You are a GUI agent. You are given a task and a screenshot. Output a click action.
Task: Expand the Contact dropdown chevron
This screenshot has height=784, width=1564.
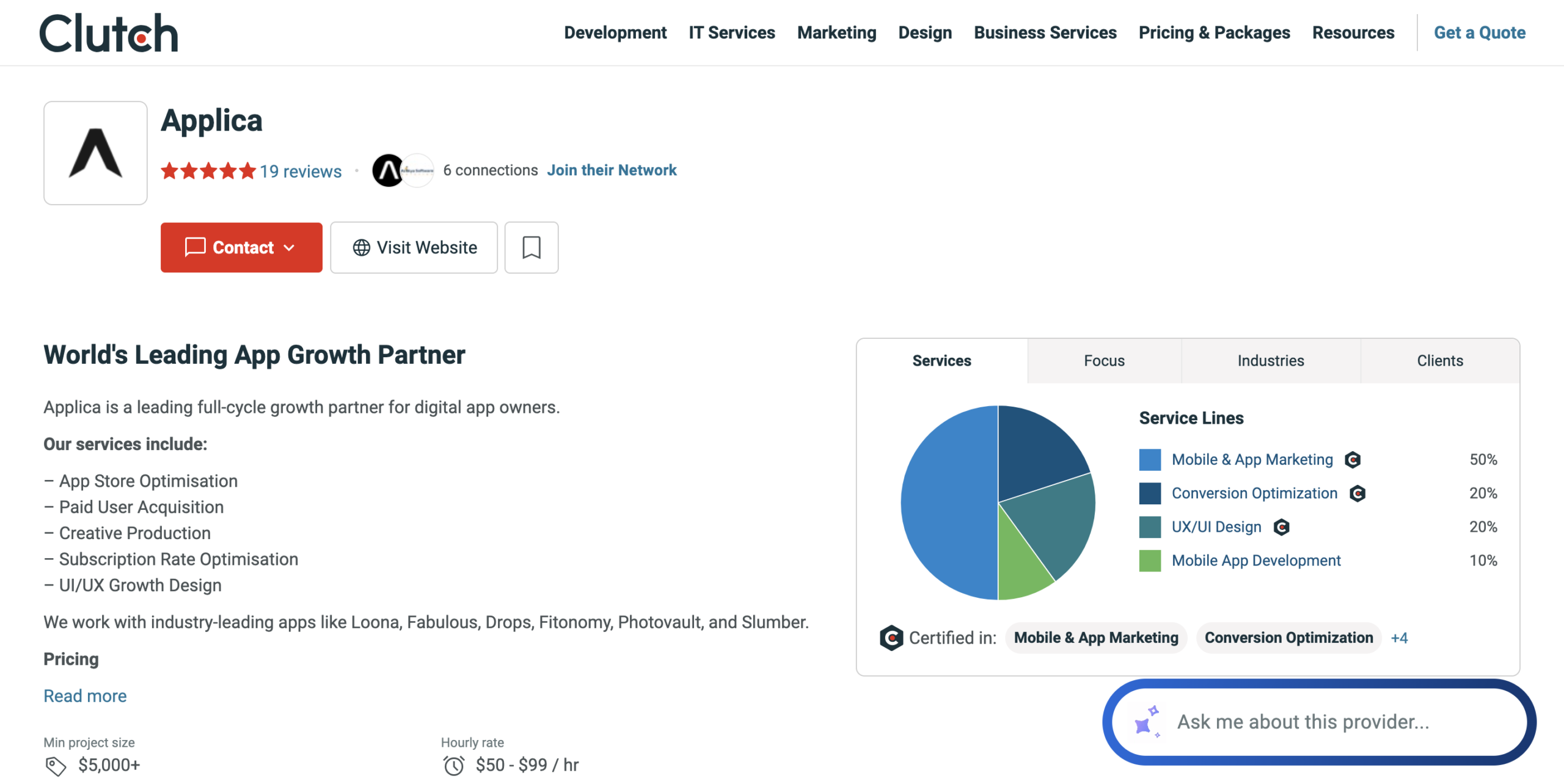(x=289, y=247)
